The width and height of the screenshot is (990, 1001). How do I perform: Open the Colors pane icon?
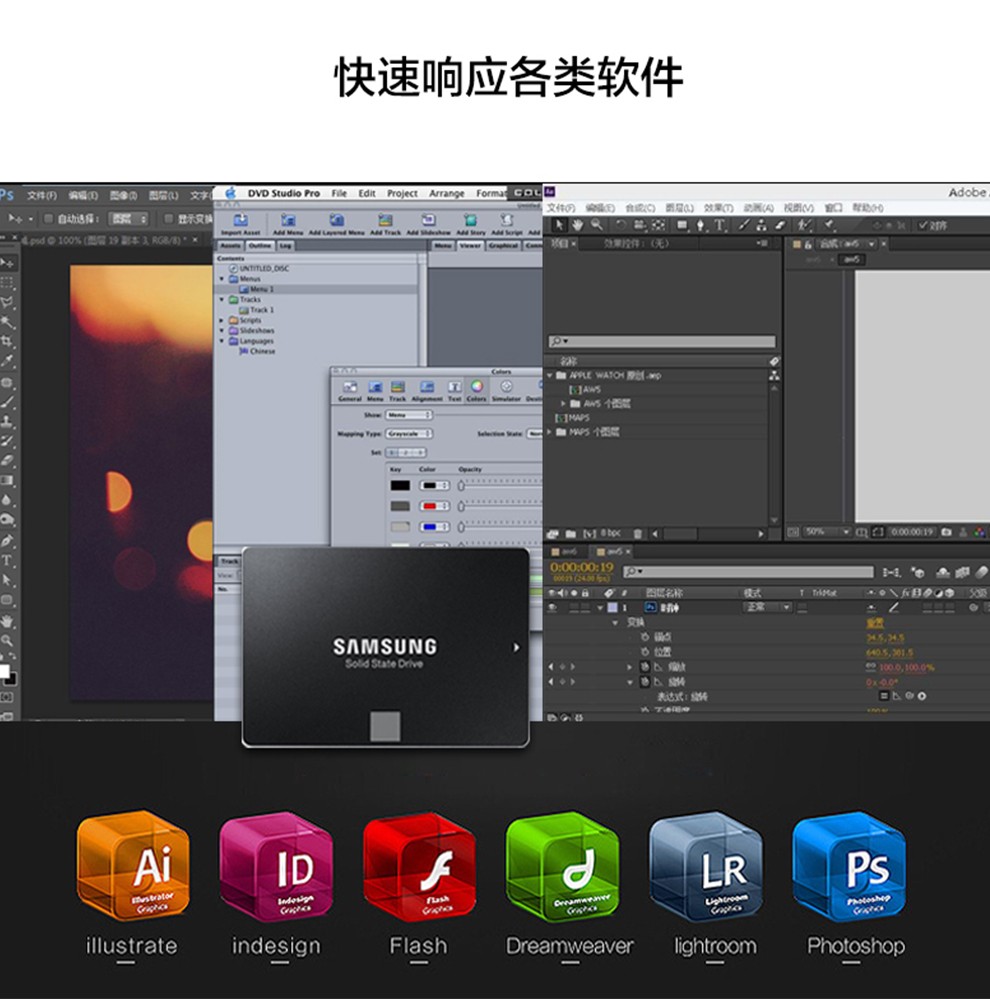[476, 388]
